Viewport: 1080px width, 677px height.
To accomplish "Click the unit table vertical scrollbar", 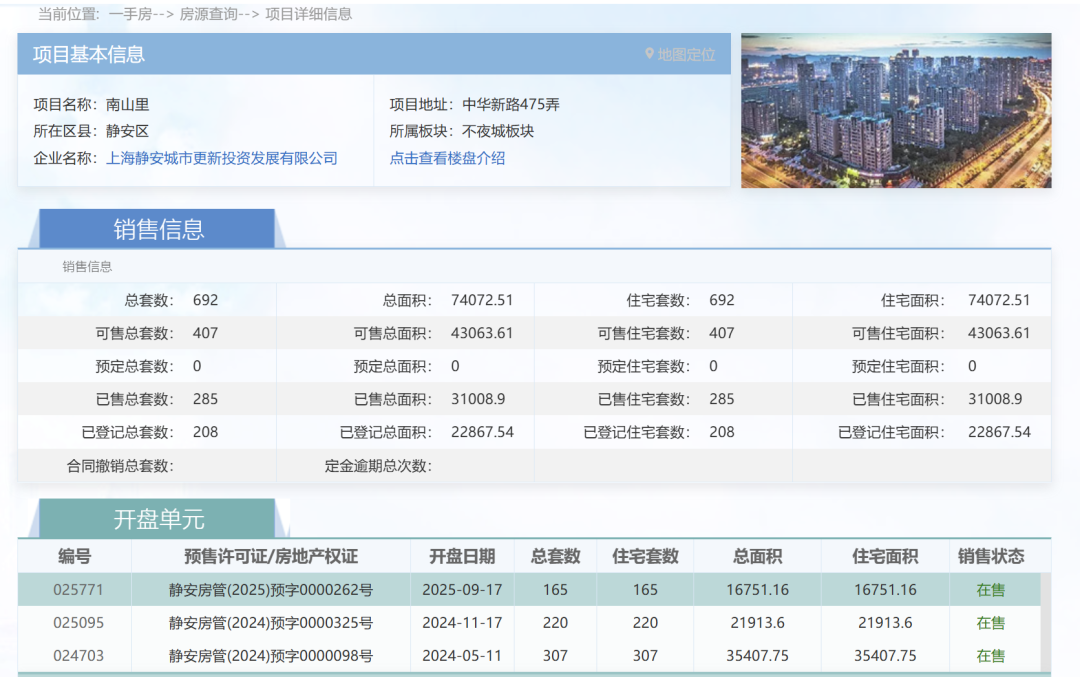I will 1046,623.
